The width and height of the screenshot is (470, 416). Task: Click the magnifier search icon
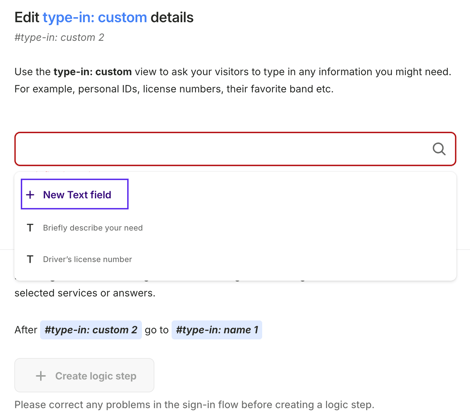[439, 149]
